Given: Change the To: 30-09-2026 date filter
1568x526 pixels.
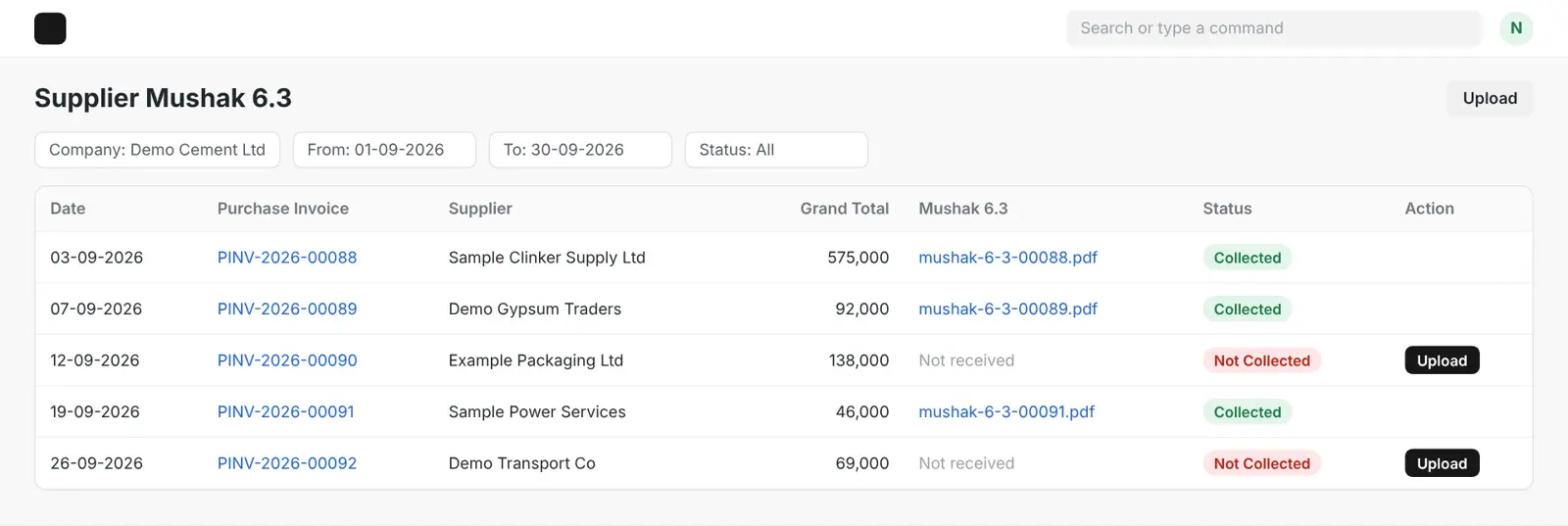Looking at the screenshot, I should pyautogui.click(x=580, y=150).
